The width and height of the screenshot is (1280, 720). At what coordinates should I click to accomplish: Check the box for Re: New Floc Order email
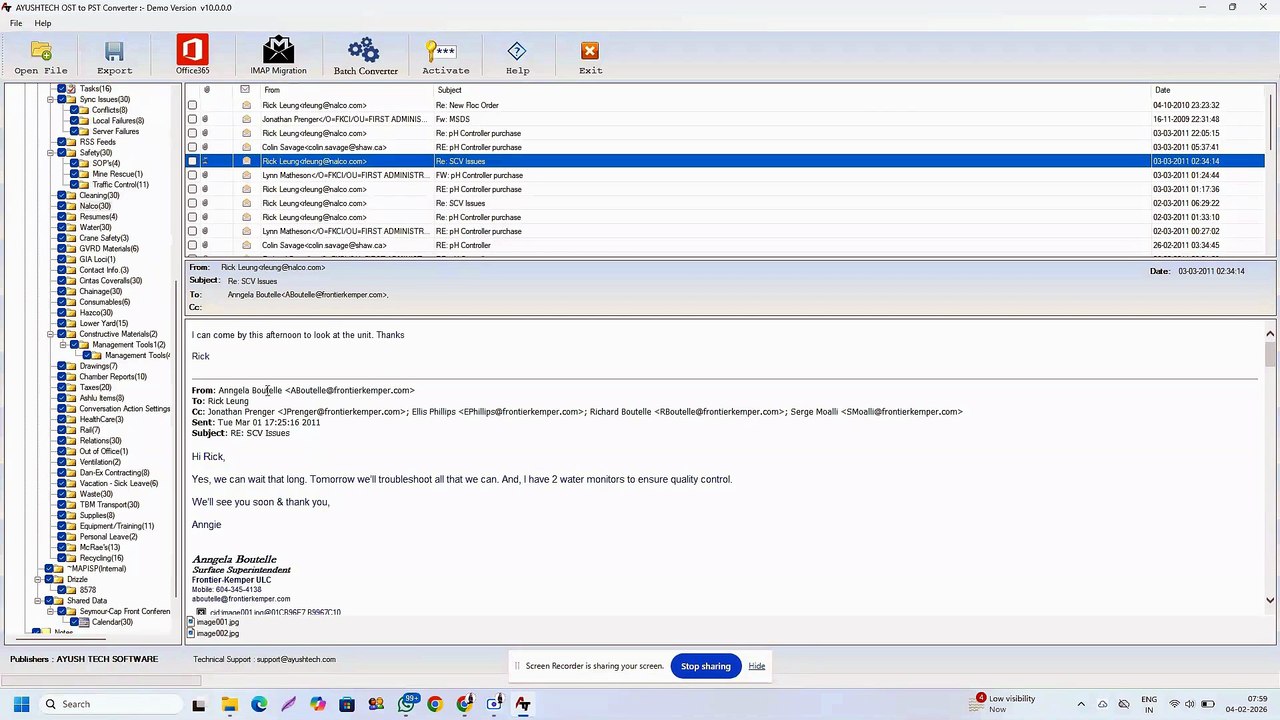[x=192, y=105]
